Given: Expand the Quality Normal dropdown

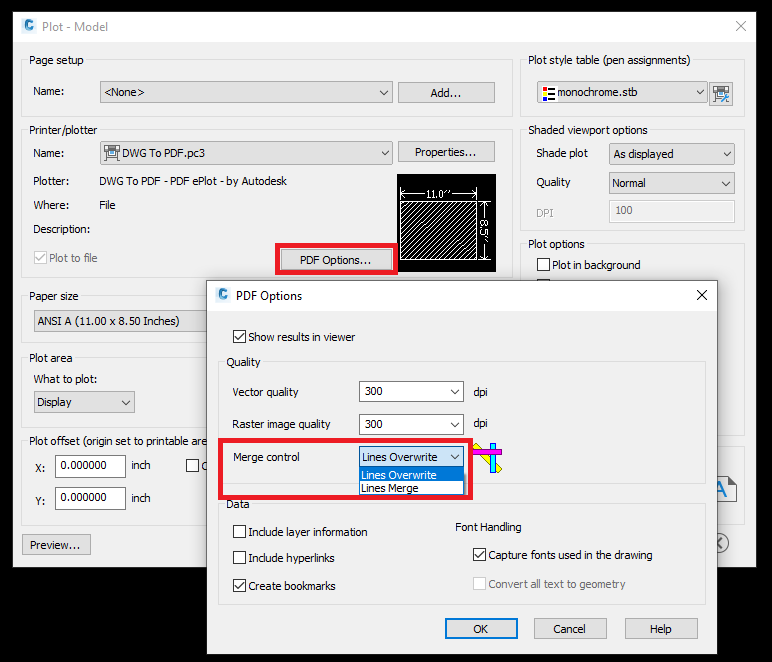Looking at the screenshot, I should [672, 183].
